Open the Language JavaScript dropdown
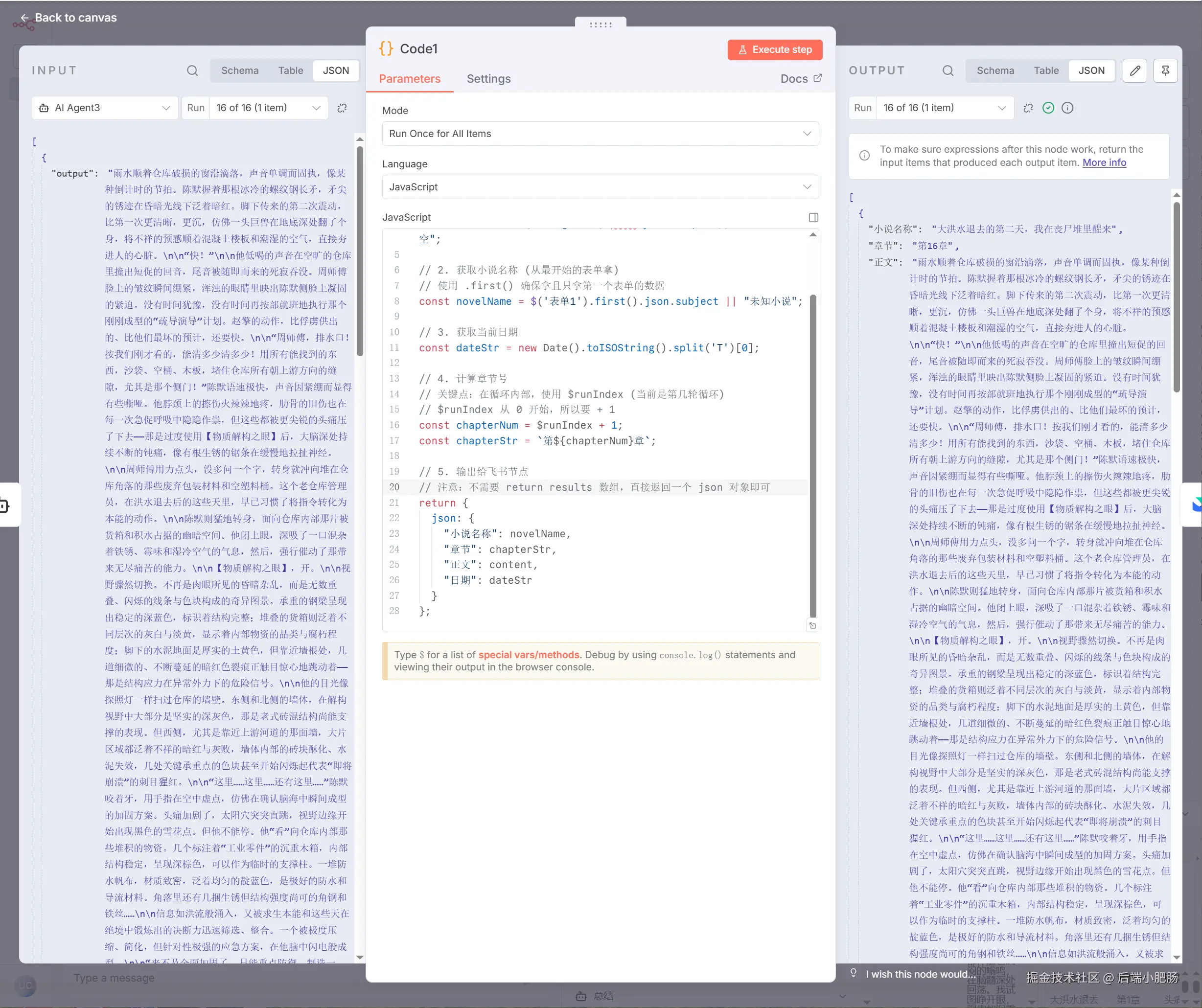 [600, 187]
